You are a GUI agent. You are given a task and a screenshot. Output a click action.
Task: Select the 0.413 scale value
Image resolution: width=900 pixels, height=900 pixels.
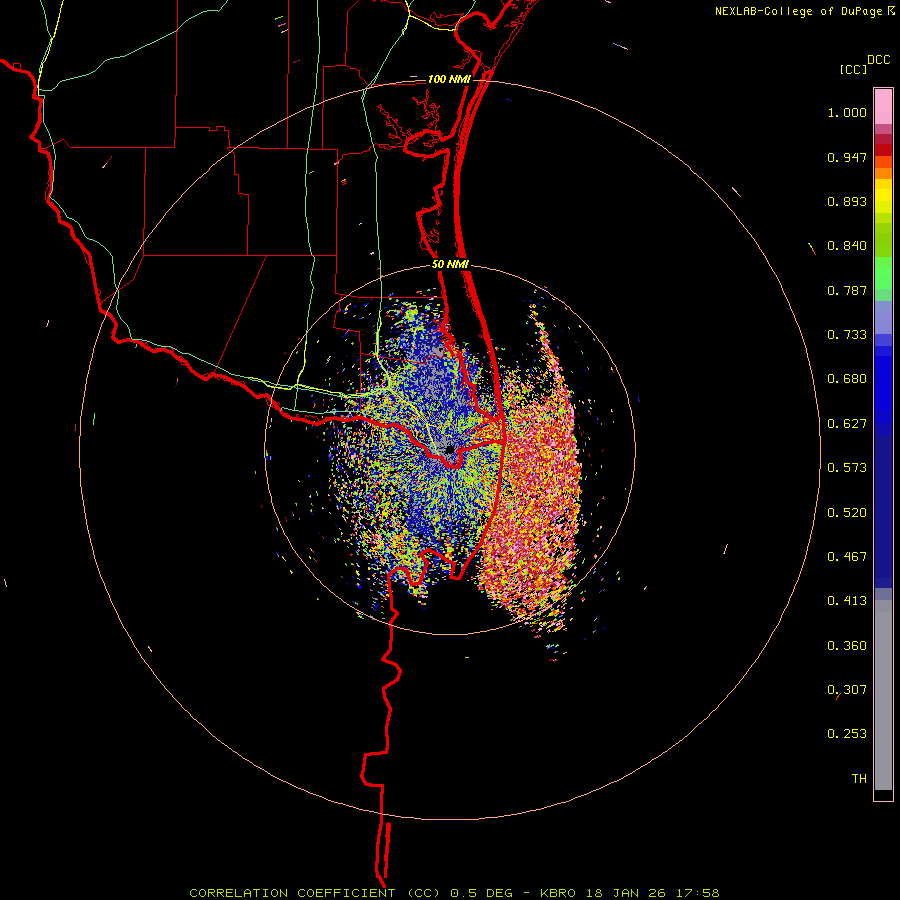click(847, 601)
